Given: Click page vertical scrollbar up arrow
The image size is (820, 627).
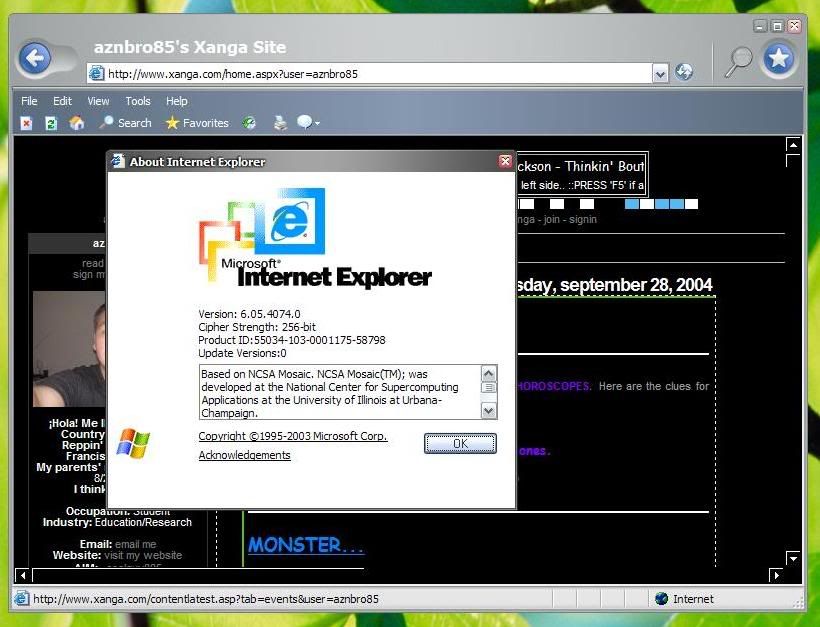Looking at the screenshot, I should click(793, 145).
